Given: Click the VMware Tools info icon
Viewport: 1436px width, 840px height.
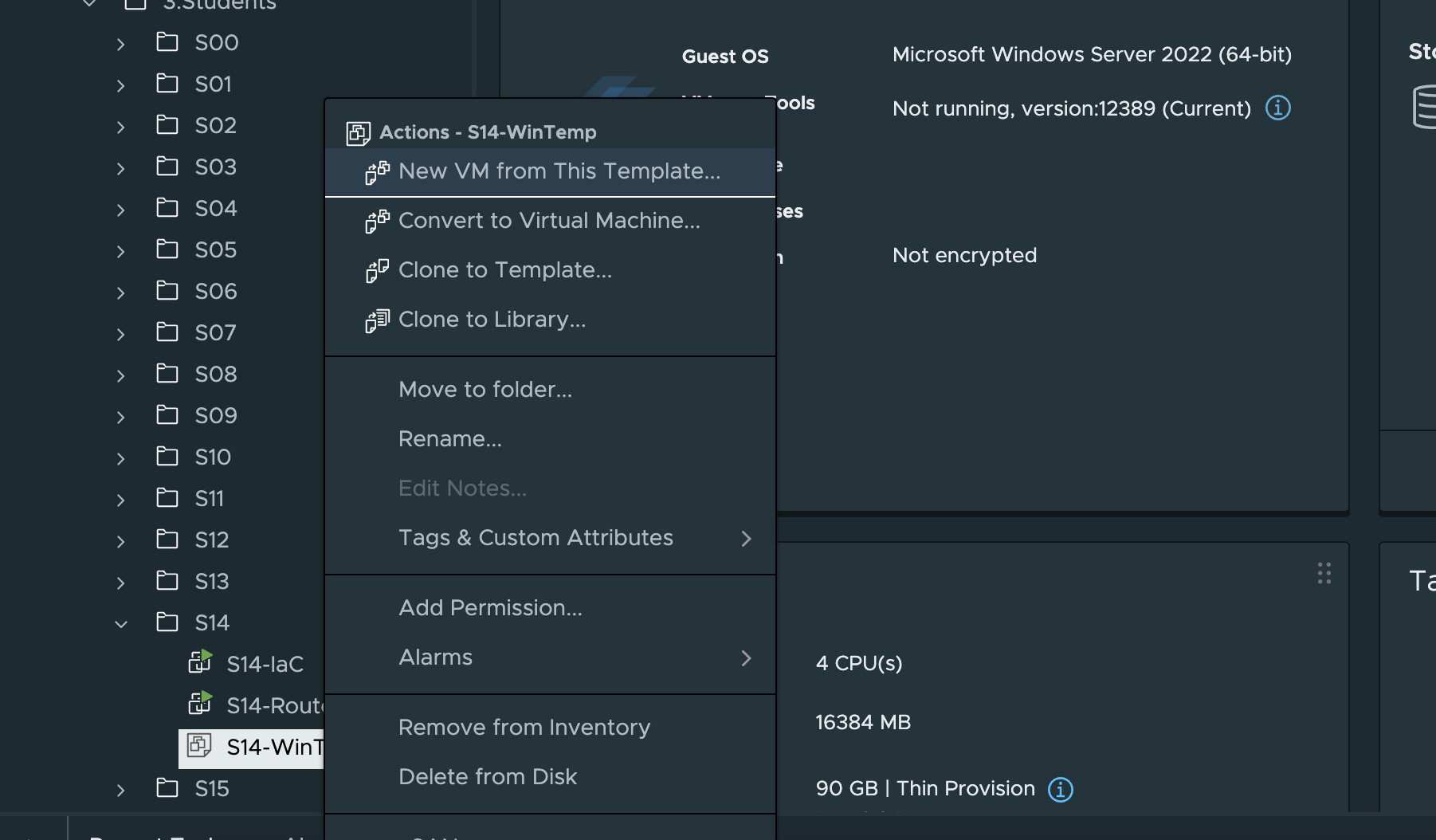Looking at the screenshot, I should [1277, 108].
